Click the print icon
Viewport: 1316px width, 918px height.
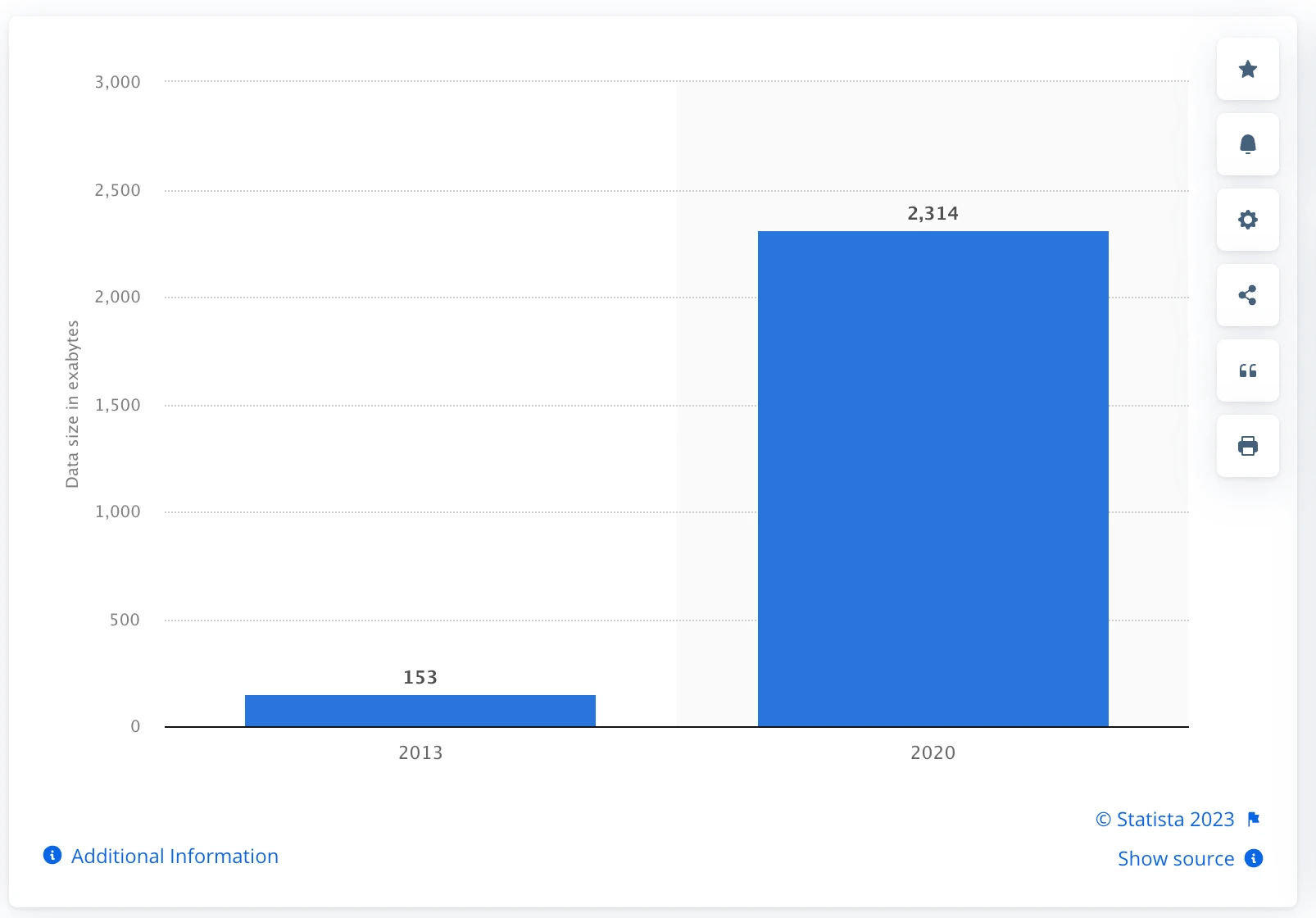coord(1248,446)
